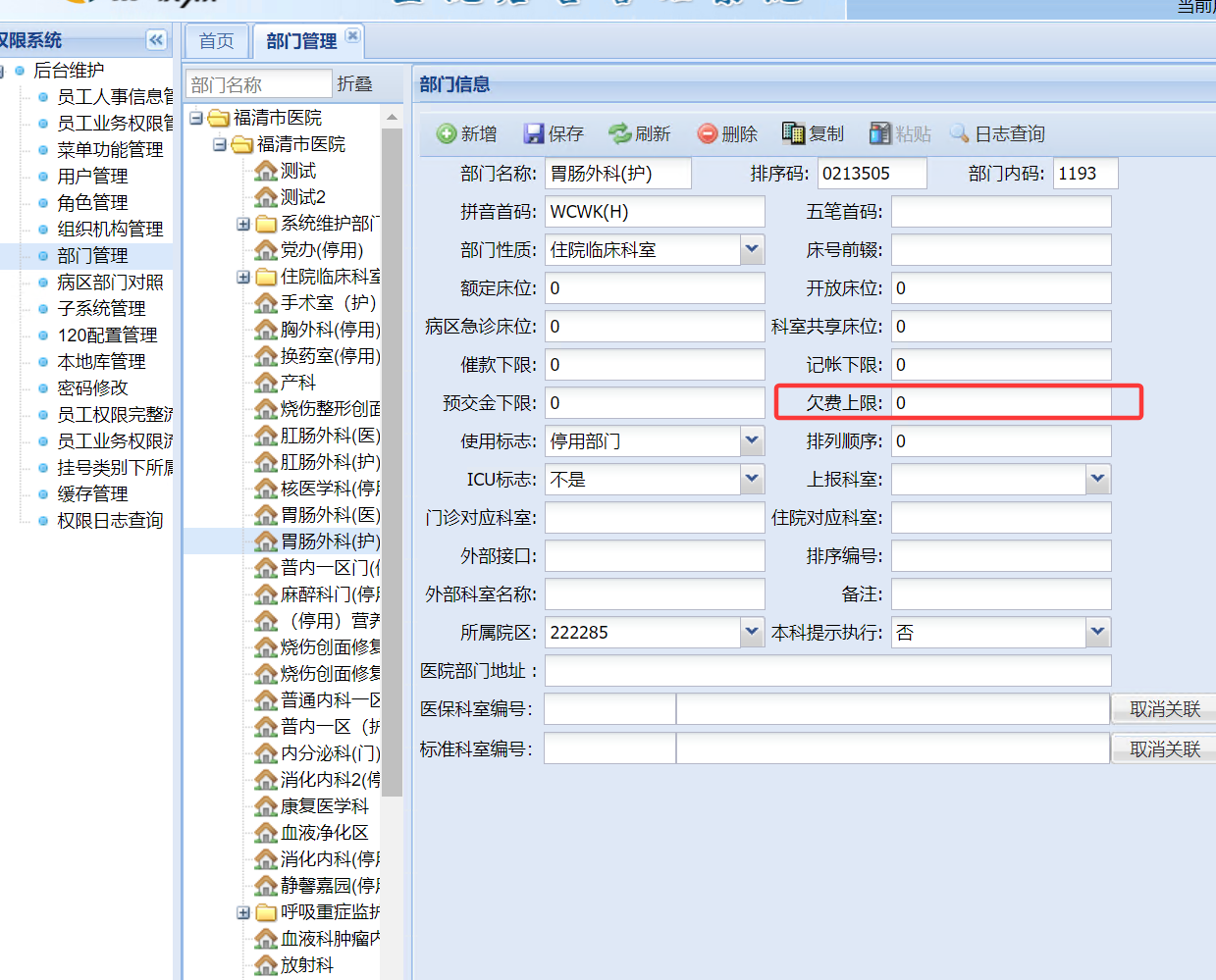Click the 粘贴 paste icon

[x=880, y=133]
